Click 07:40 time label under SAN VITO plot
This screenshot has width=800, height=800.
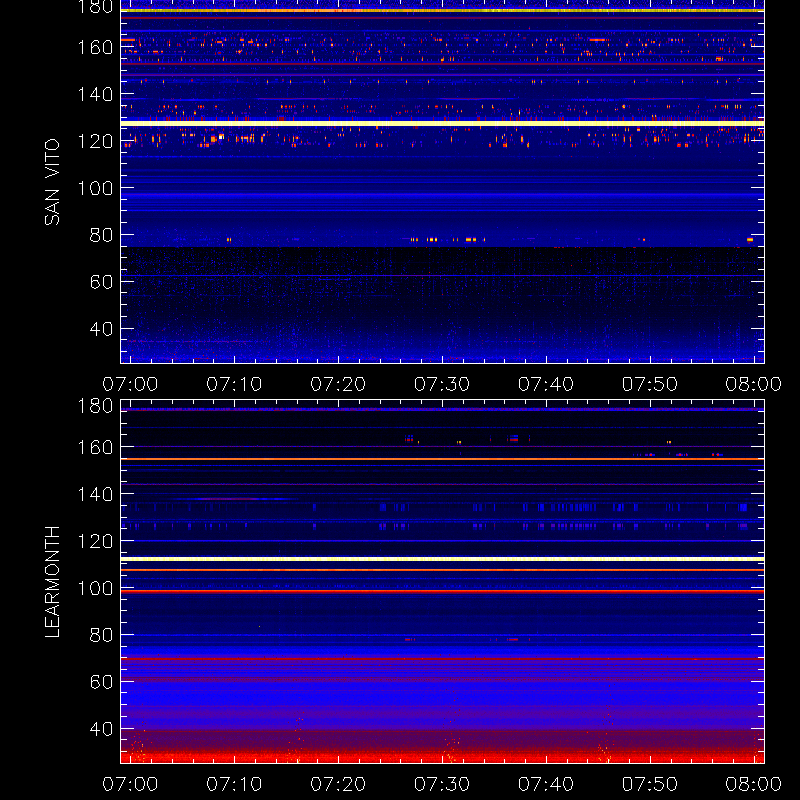click(x=546, y=384)
